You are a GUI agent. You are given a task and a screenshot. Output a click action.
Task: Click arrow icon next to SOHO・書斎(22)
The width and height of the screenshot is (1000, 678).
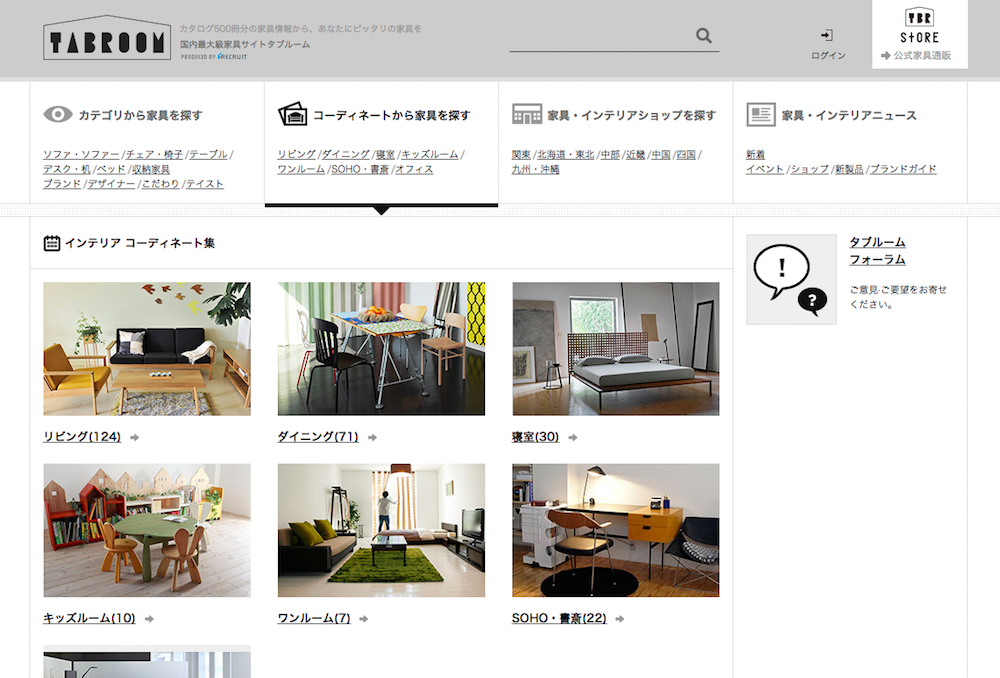619,619
